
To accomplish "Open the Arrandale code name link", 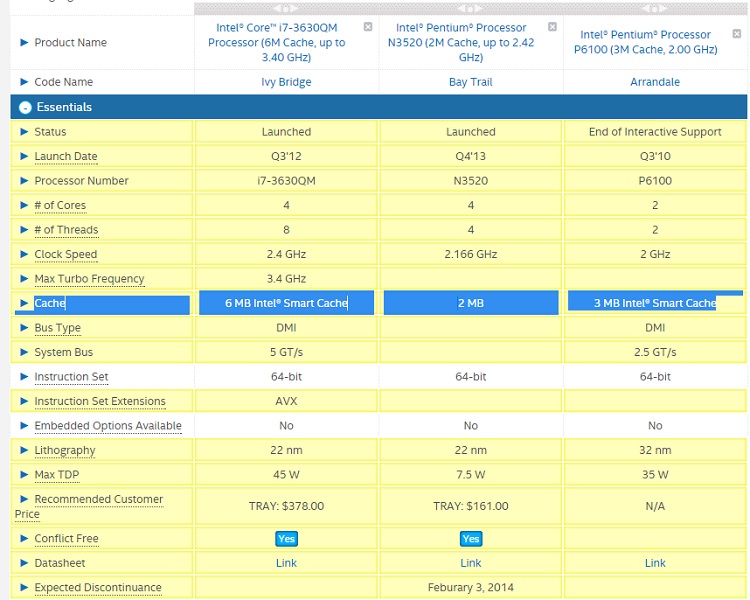I will (655, 82).
